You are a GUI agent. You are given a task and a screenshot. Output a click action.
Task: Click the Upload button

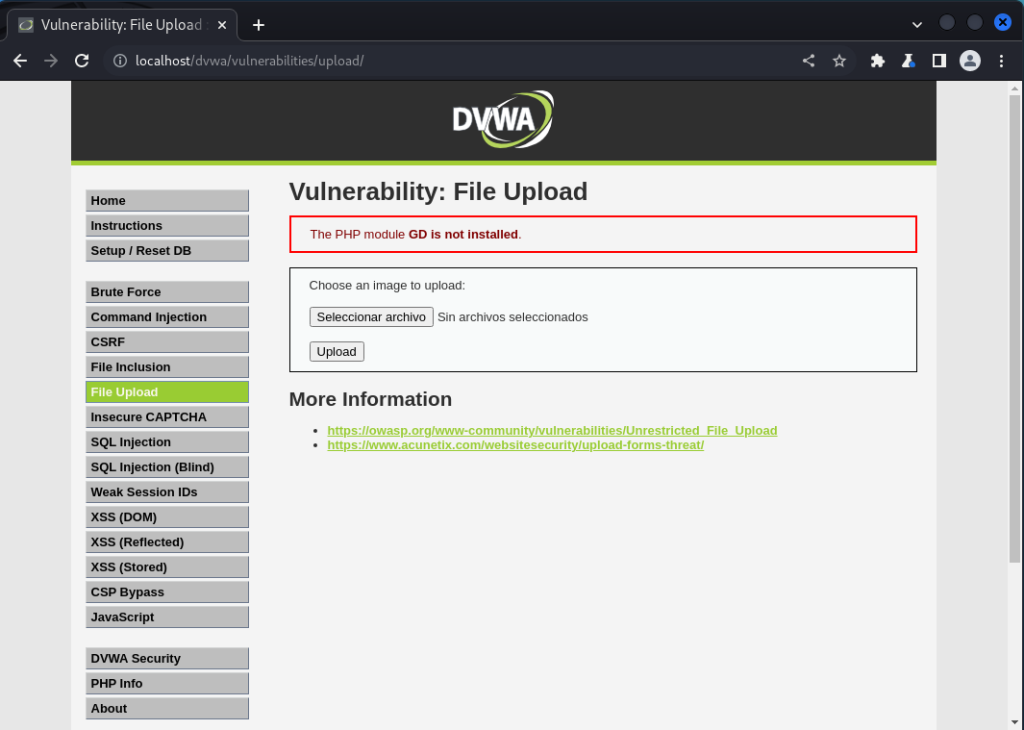(x=336, y=351)
